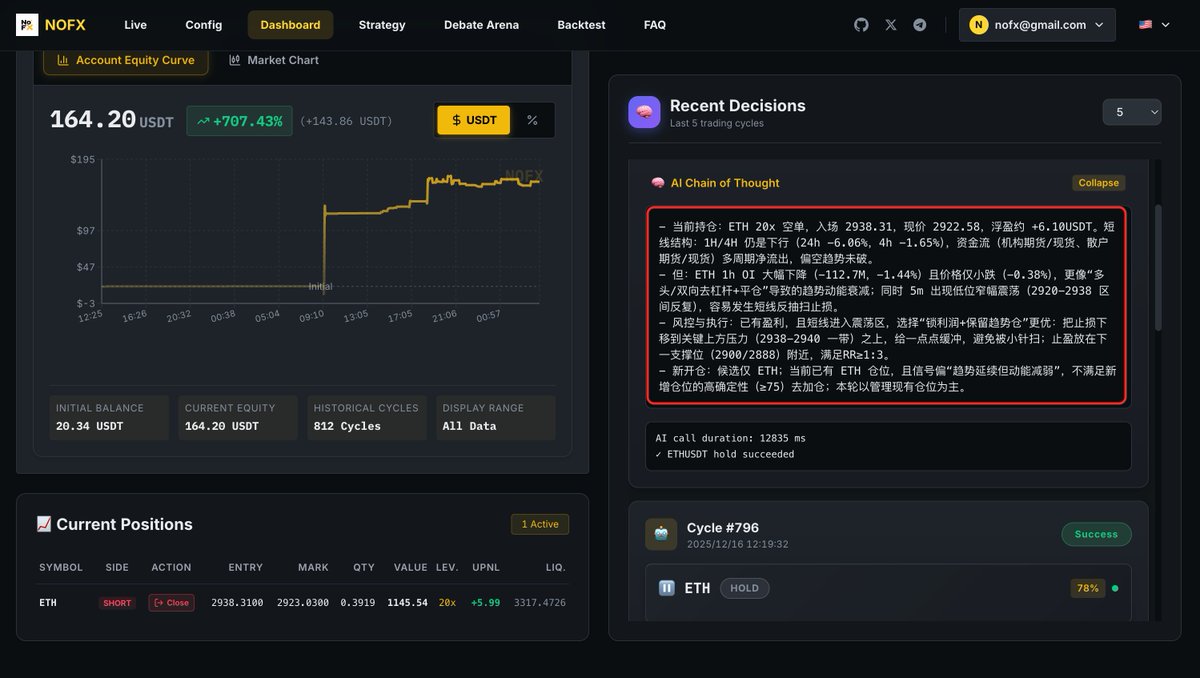1200x678 pixels.
Task: Click the 2025/12/16 12:19:32 timestamp
Action: pos(737,545)
